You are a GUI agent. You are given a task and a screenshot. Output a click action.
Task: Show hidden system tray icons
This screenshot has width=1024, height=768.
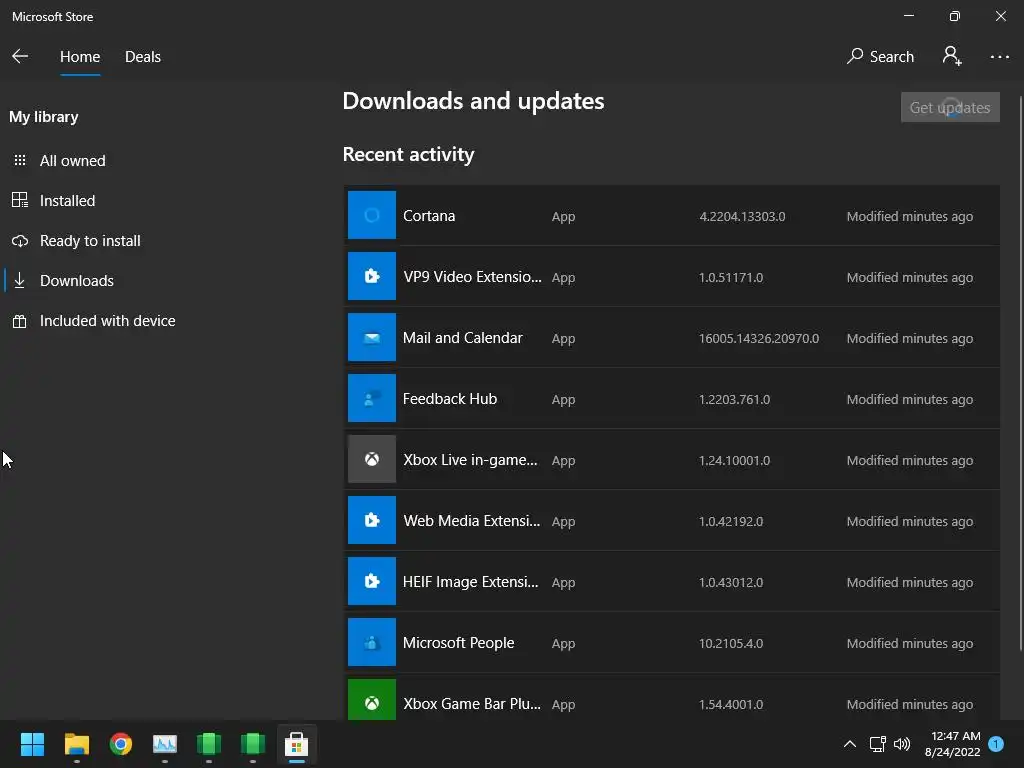coord(850,744)
